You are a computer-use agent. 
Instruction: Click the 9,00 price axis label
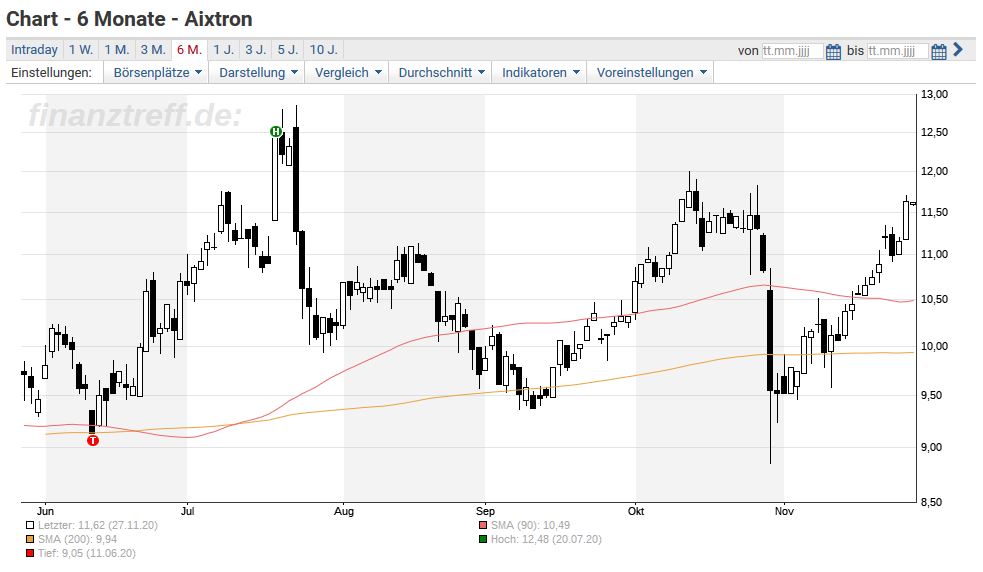[931, 447]
